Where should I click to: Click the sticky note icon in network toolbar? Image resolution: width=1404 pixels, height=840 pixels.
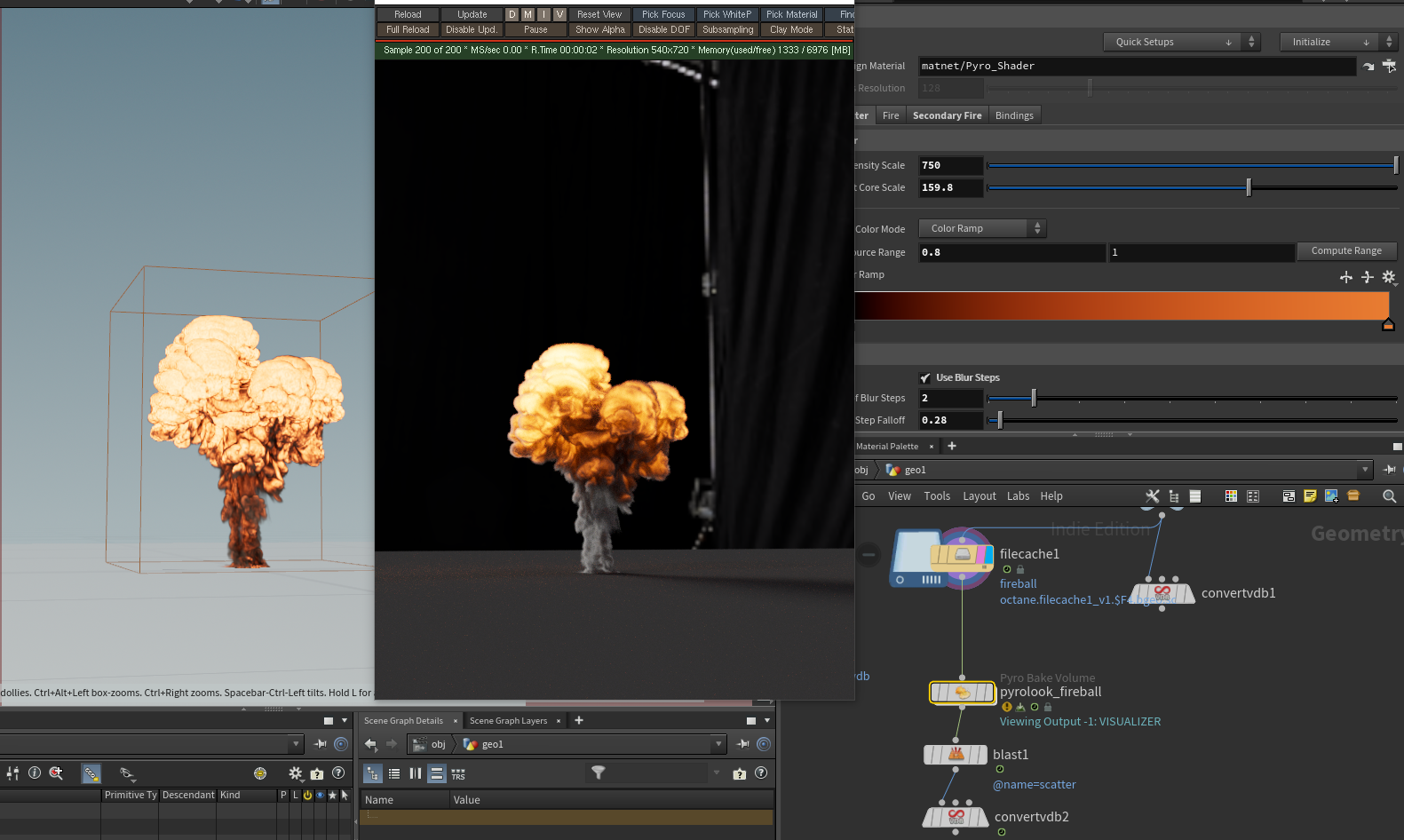(x=1310, y=496)
